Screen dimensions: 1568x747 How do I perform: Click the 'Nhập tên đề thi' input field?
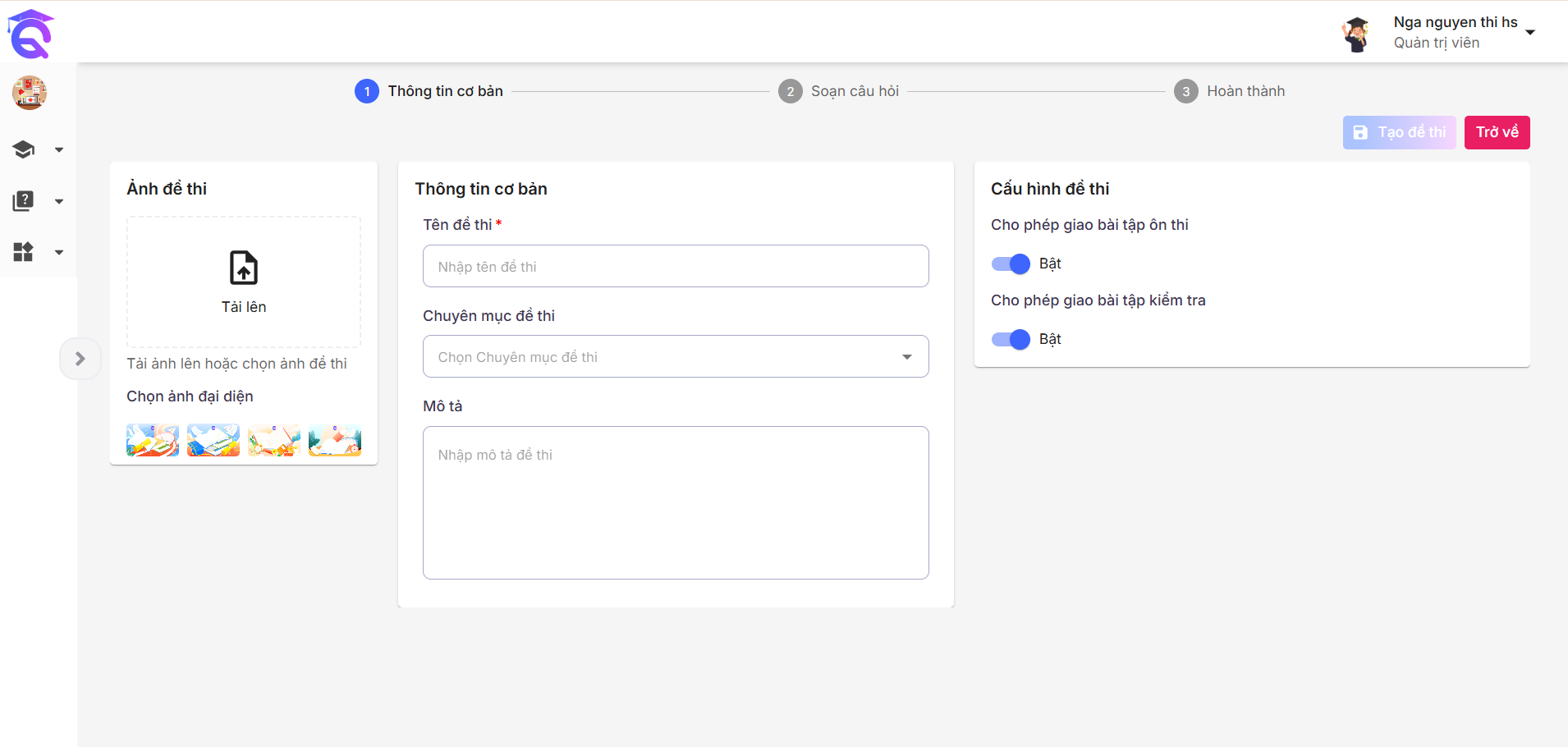click(x=675, y=267)
